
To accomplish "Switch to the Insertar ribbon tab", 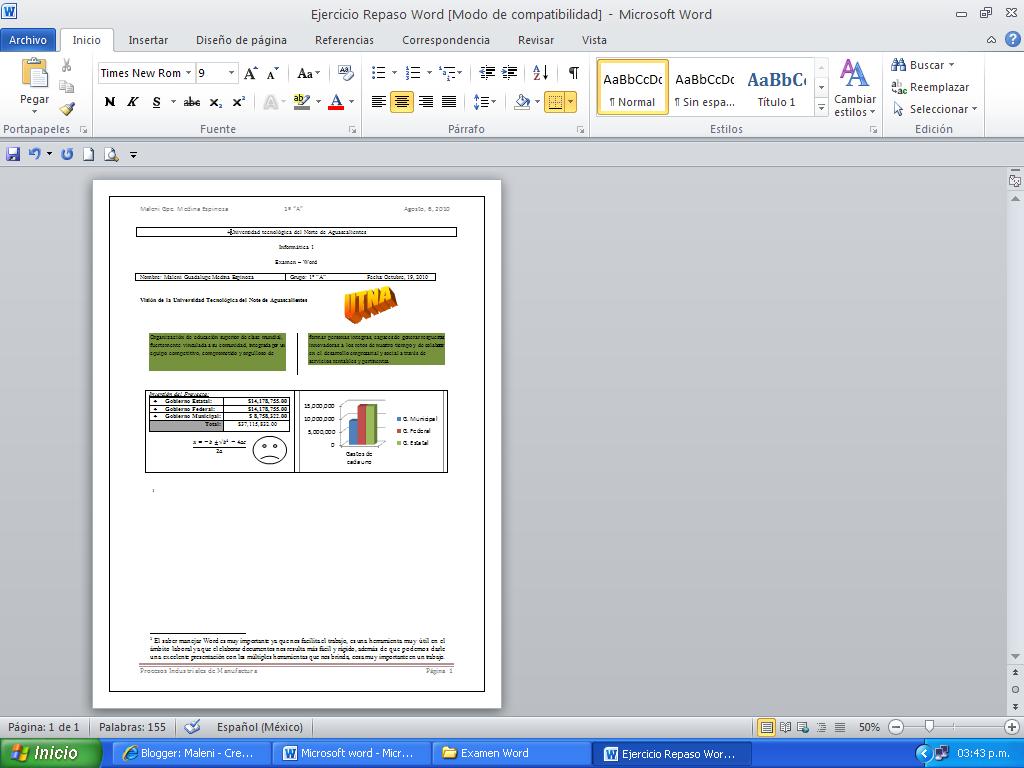I will 148,40.
